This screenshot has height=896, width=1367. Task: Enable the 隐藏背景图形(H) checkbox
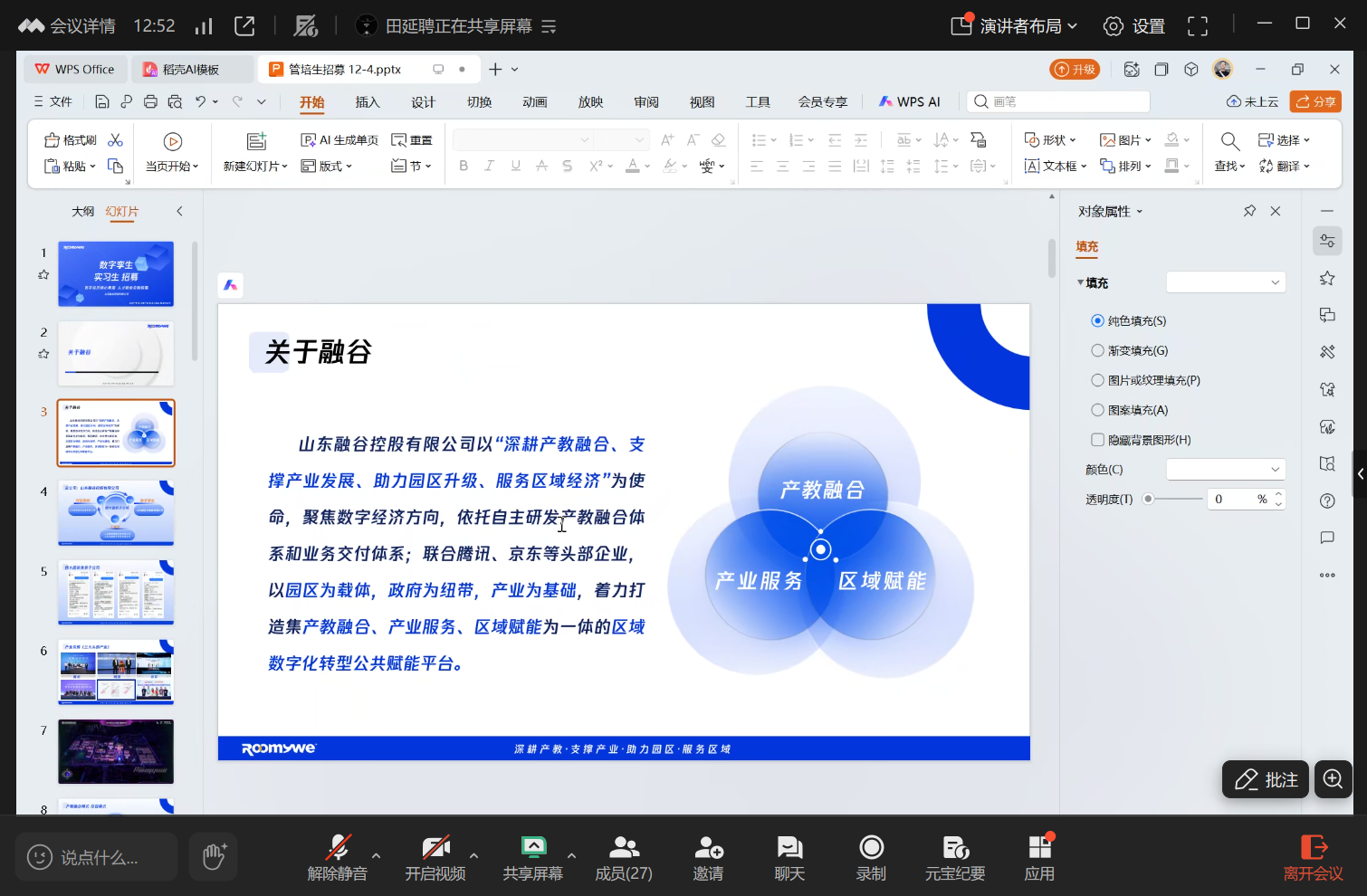[x=1097, y=440]
